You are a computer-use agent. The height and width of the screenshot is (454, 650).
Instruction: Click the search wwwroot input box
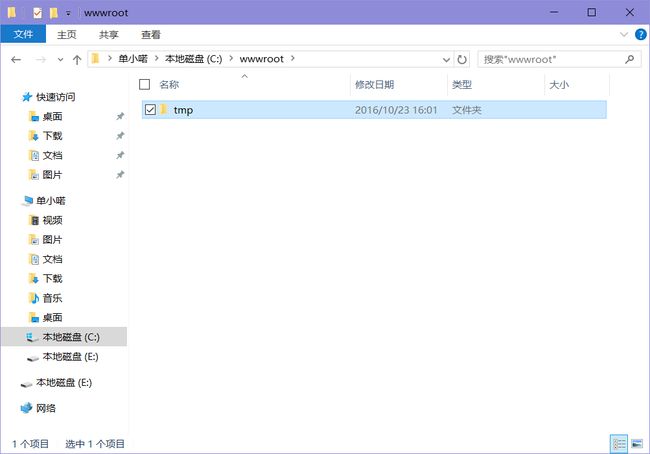tap(551, 60)
